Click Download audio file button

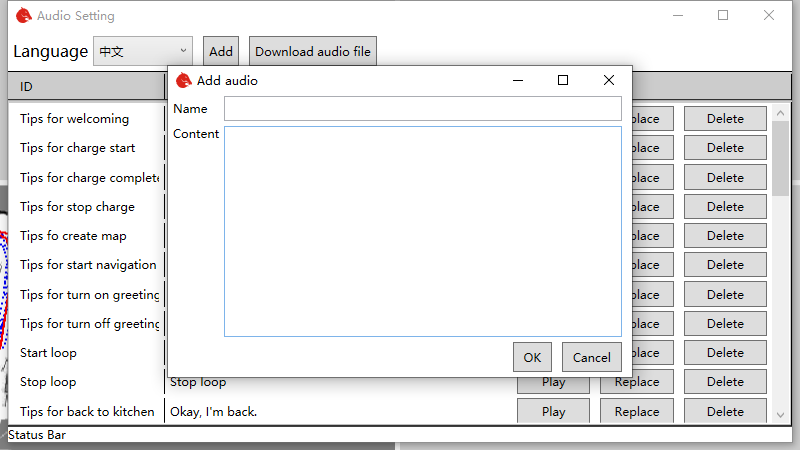coord(312,51)
